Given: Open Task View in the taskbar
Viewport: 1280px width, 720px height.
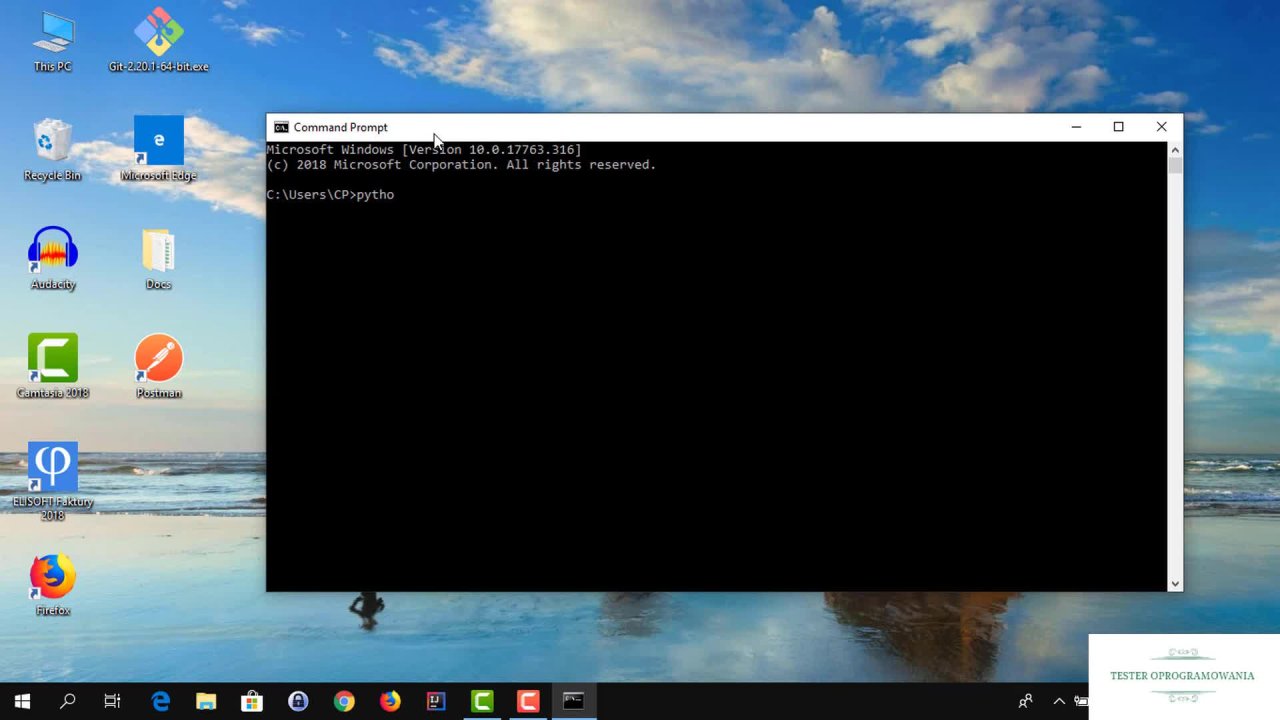Looking at the screenshot, I should point(112,701).
